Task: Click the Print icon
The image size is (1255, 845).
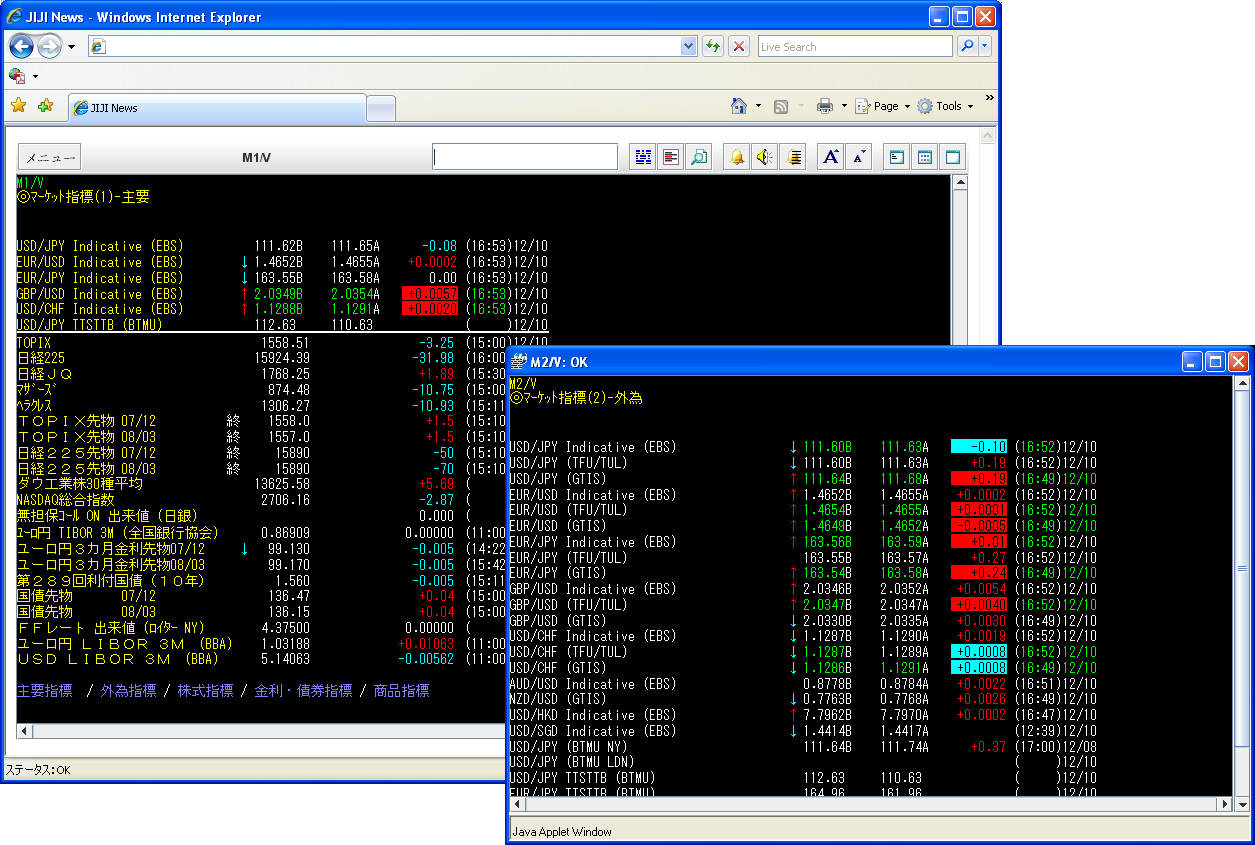Action: (825, 106)
